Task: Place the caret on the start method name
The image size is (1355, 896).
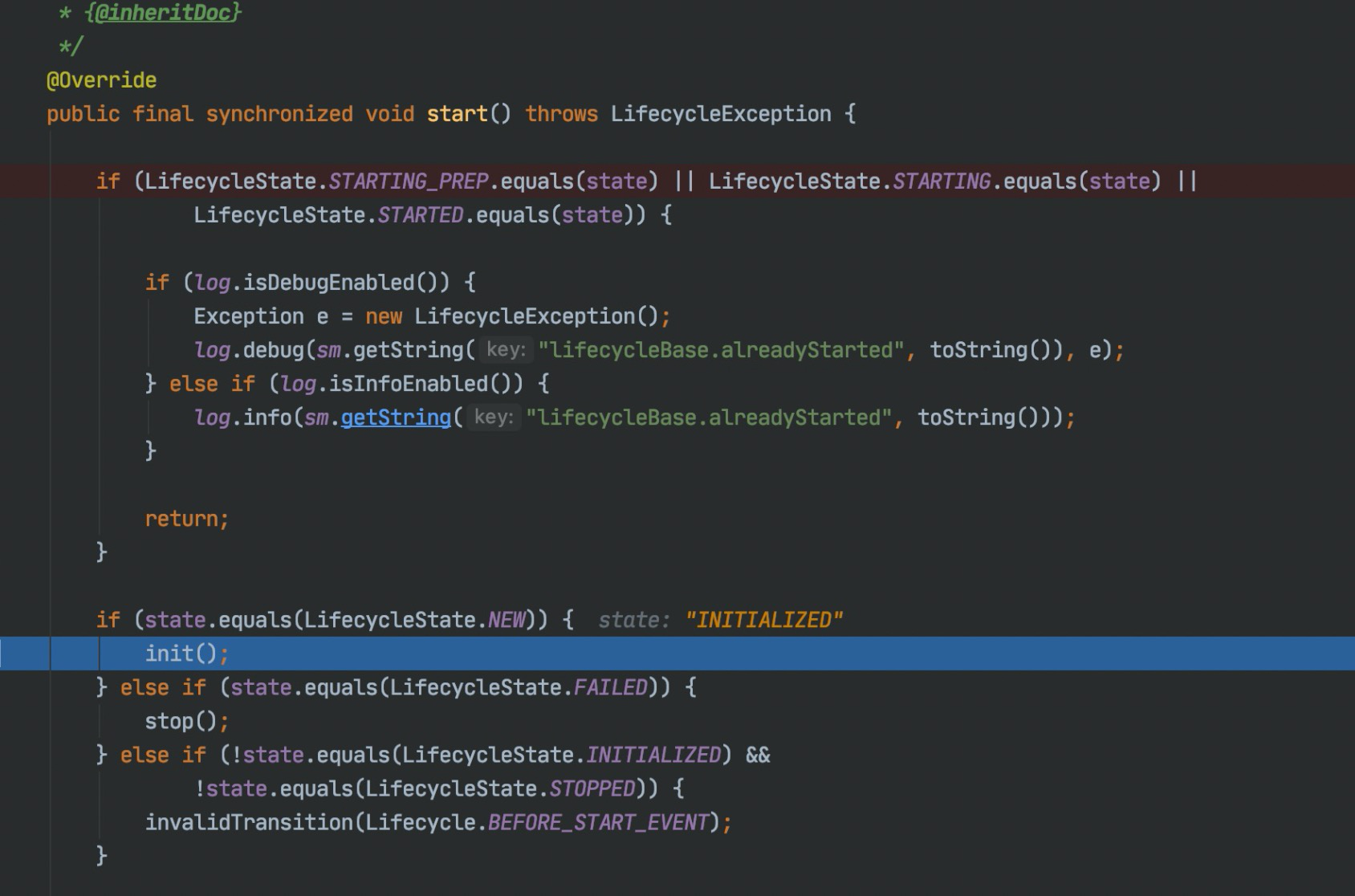Action: [x=457, y=114]
